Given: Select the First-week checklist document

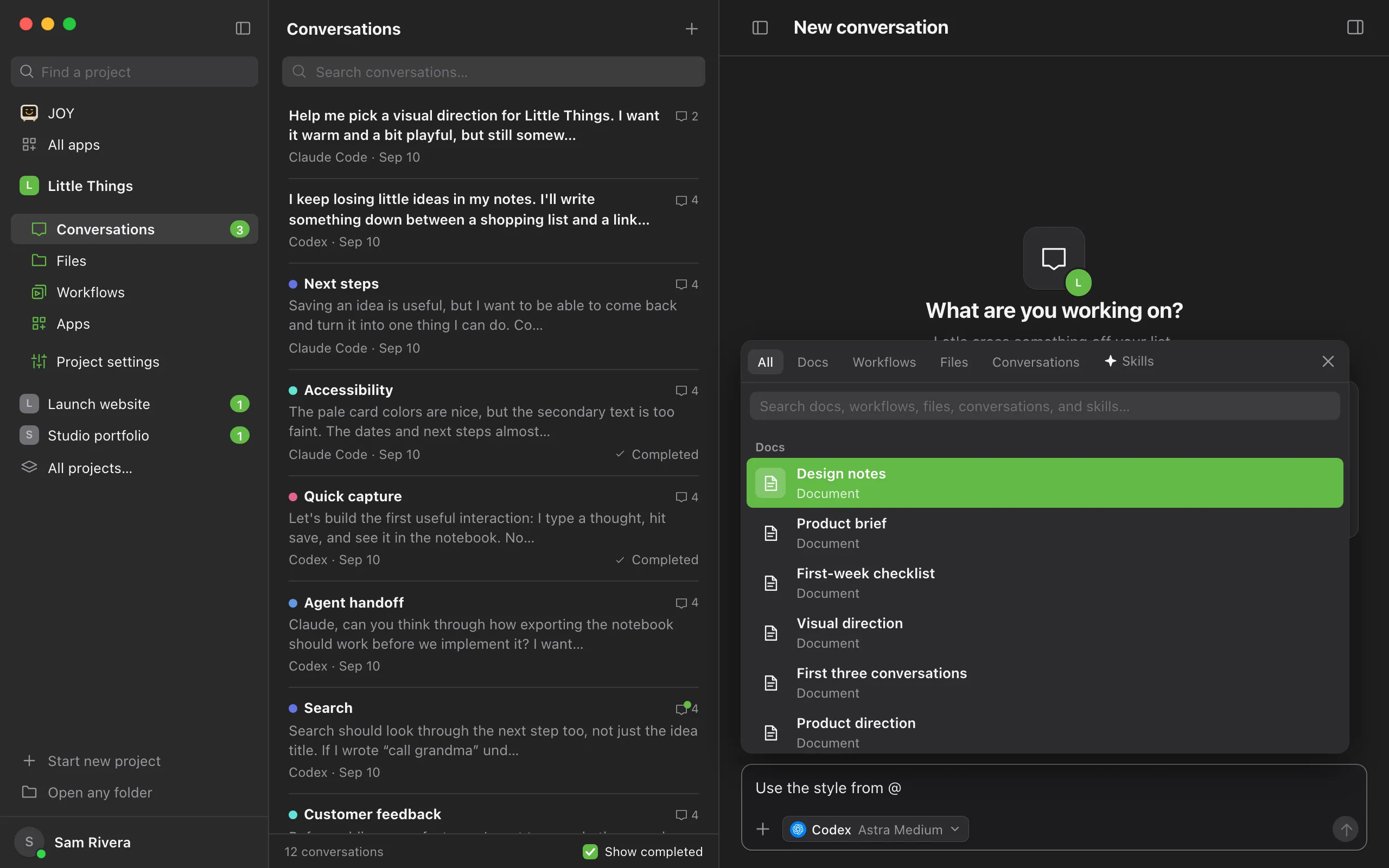Looking at the screenshot, I should tap(1044, 583).
